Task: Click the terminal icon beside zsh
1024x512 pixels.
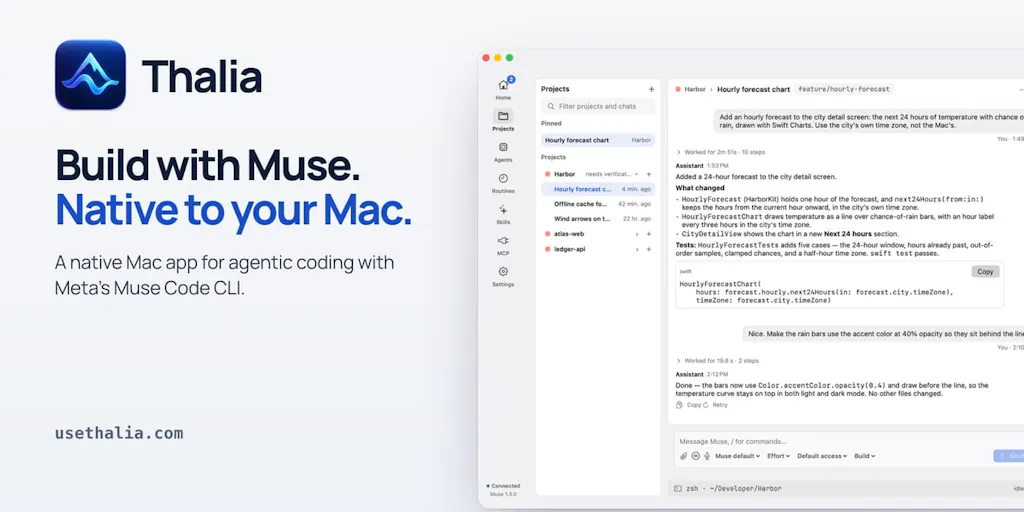Action: [x=678, y=488]
